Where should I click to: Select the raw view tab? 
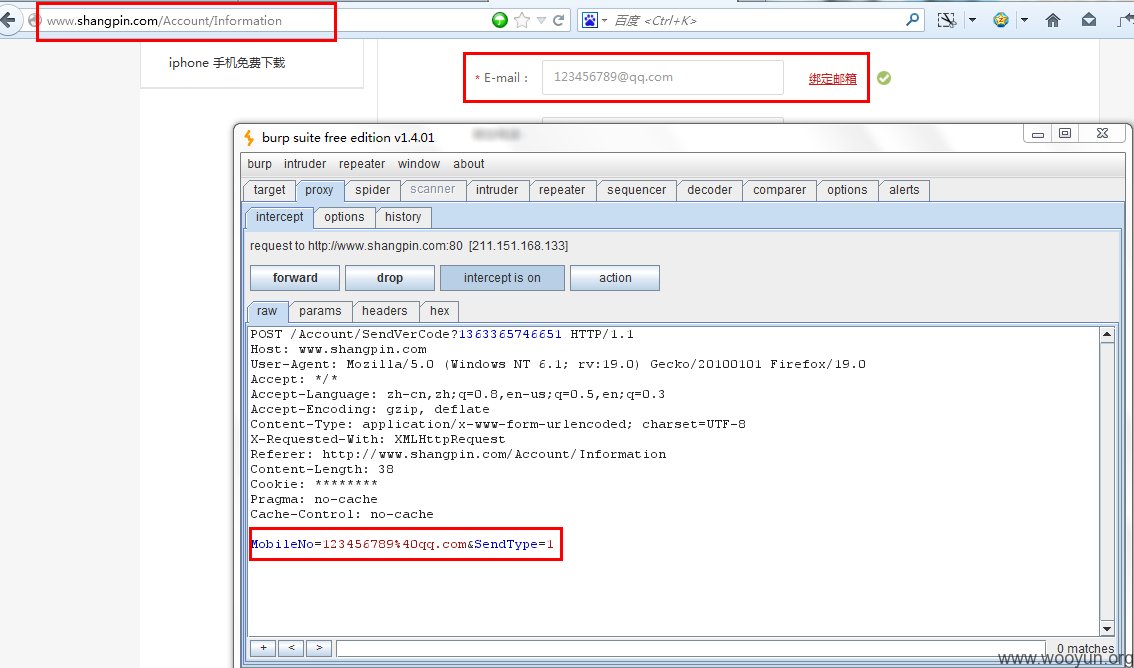click(267, 311)
